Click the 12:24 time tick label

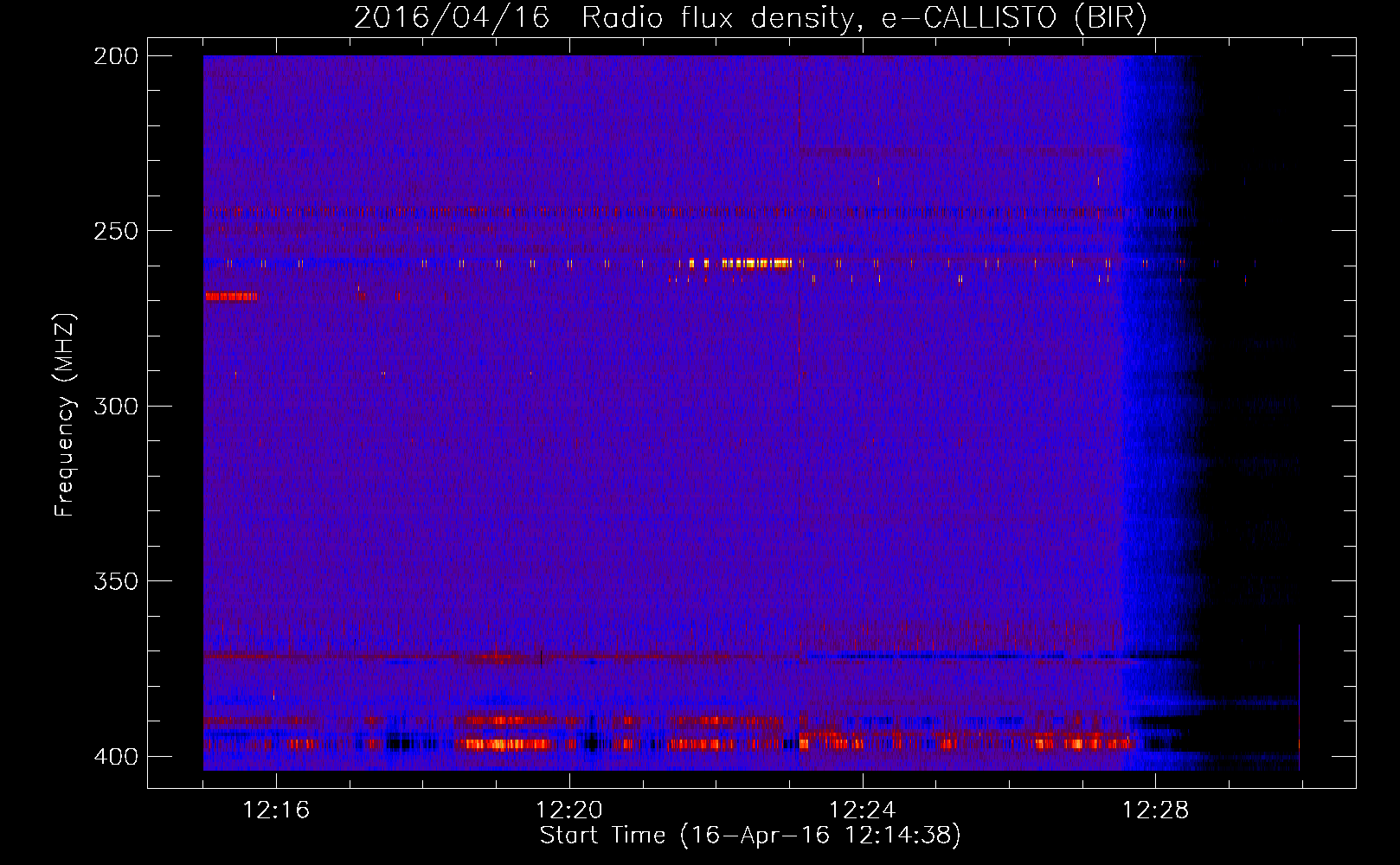[863, 811]
